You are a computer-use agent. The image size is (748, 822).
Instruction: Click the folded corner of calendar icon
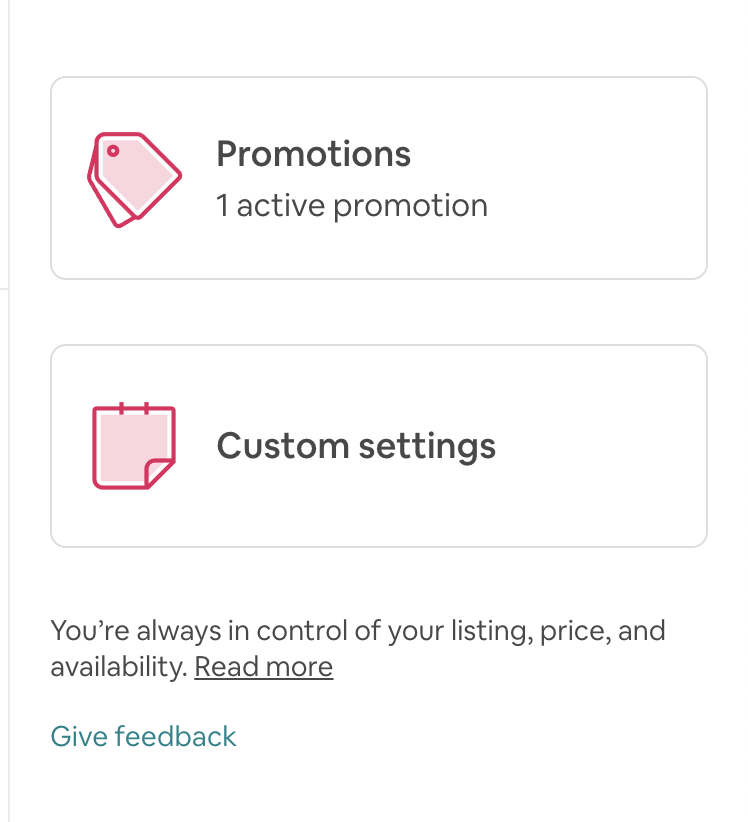[x=160, y=473]
